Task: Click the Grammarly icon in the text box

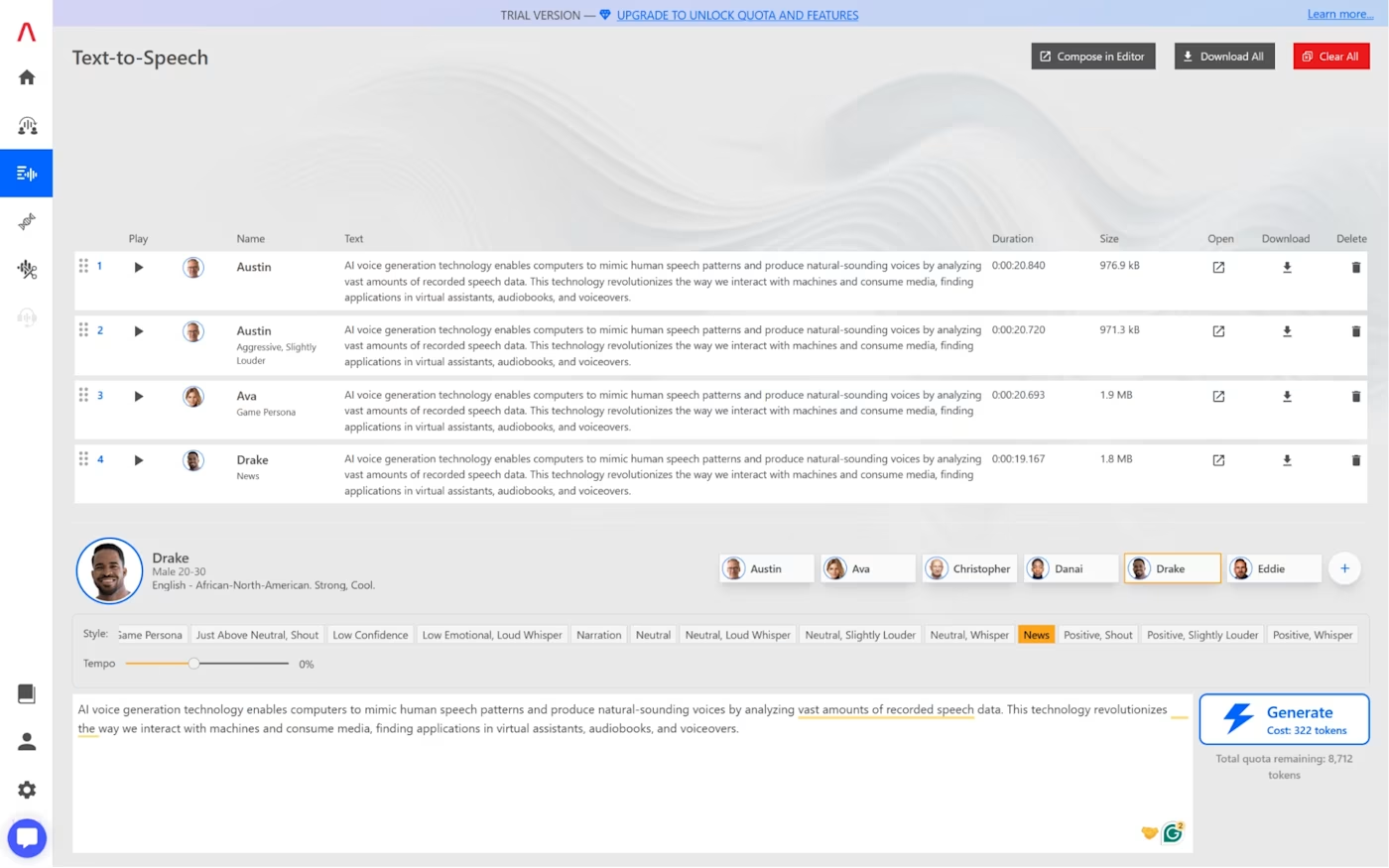Action: pos(1173,832)
